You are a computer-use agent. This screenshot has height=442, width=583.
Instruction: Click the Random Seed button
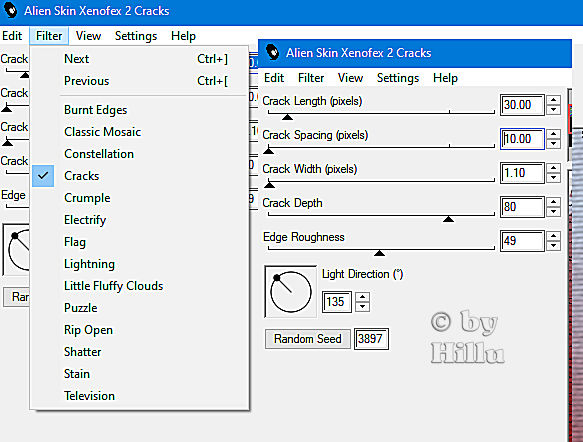point(307,339)
